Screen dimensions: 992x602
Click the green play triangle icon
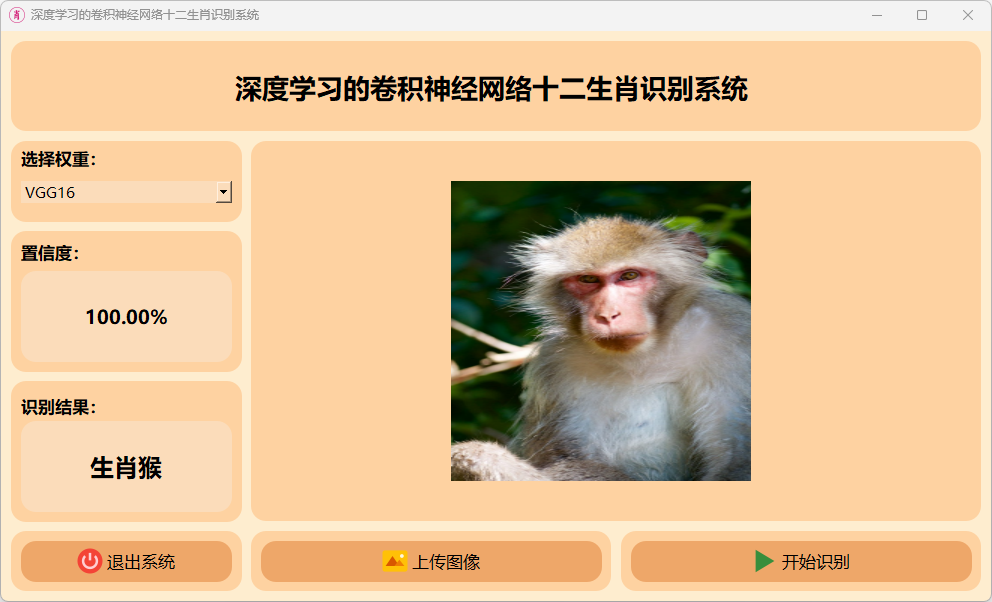tap(764, 561)
